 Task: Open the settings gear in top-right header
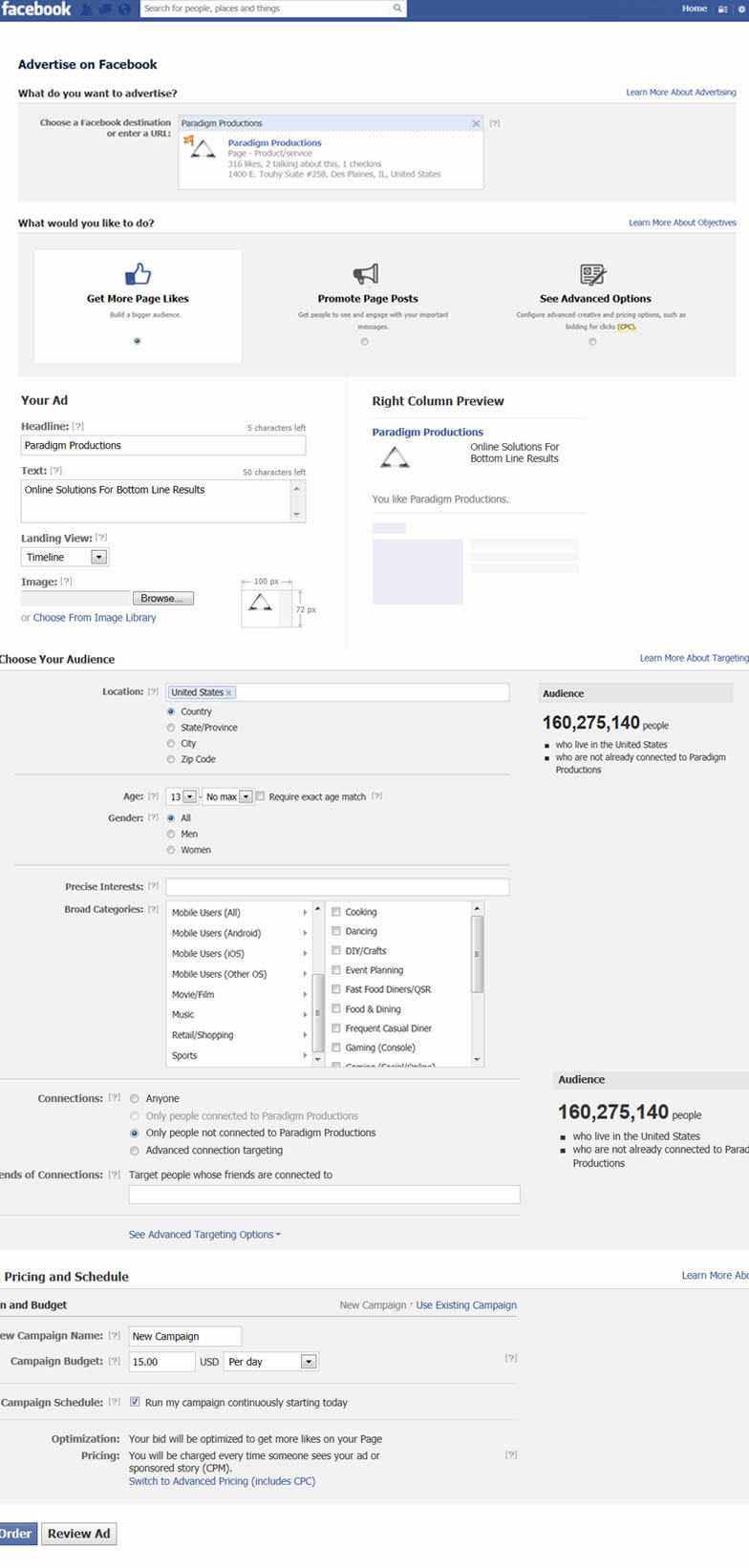(742, 9)
